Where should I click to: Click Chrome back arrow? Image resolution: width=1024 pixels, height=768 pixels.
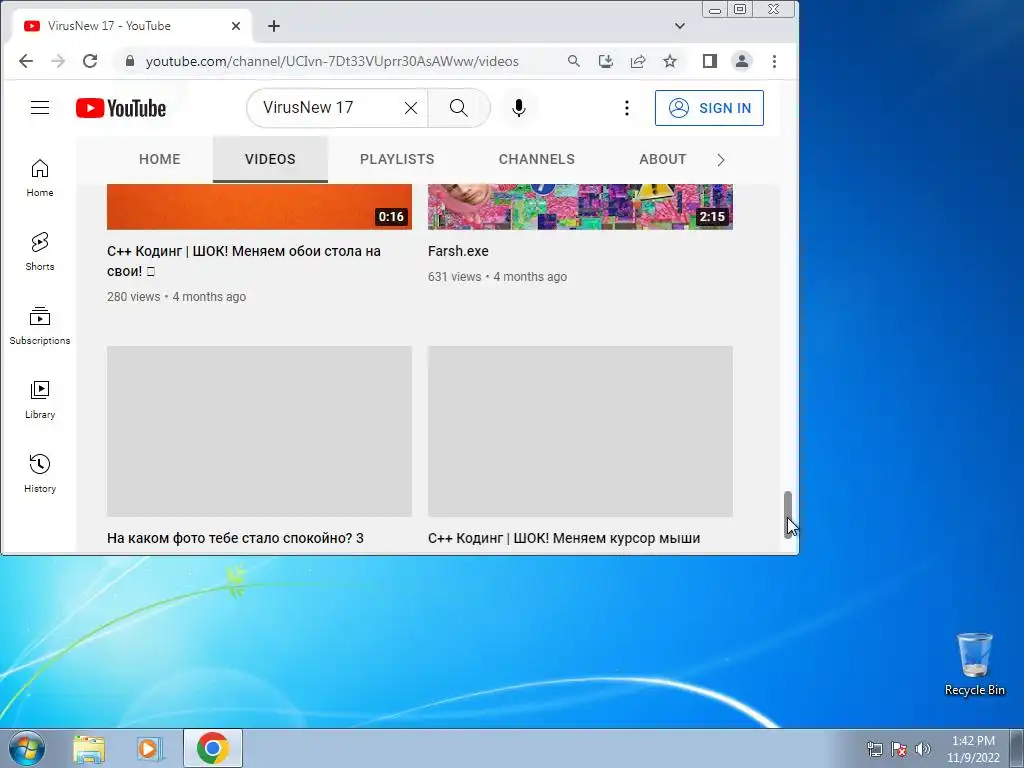point(25,61)
